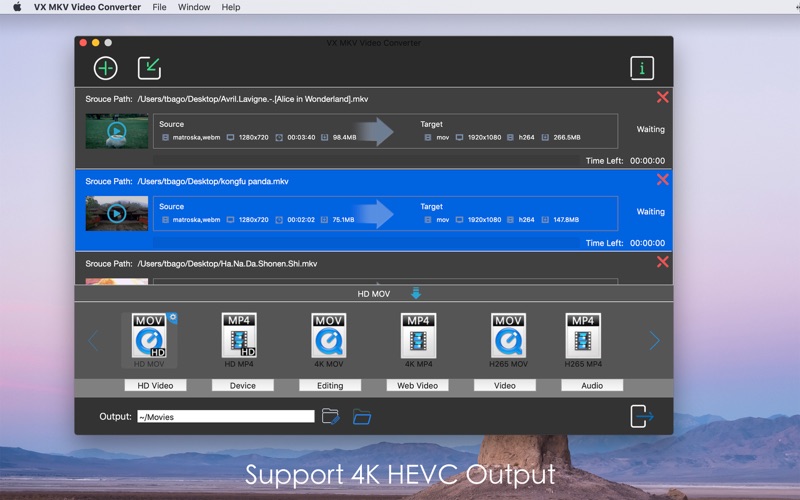Switch to the Device category tab
The image size is (800, 500).
point(242,385)
